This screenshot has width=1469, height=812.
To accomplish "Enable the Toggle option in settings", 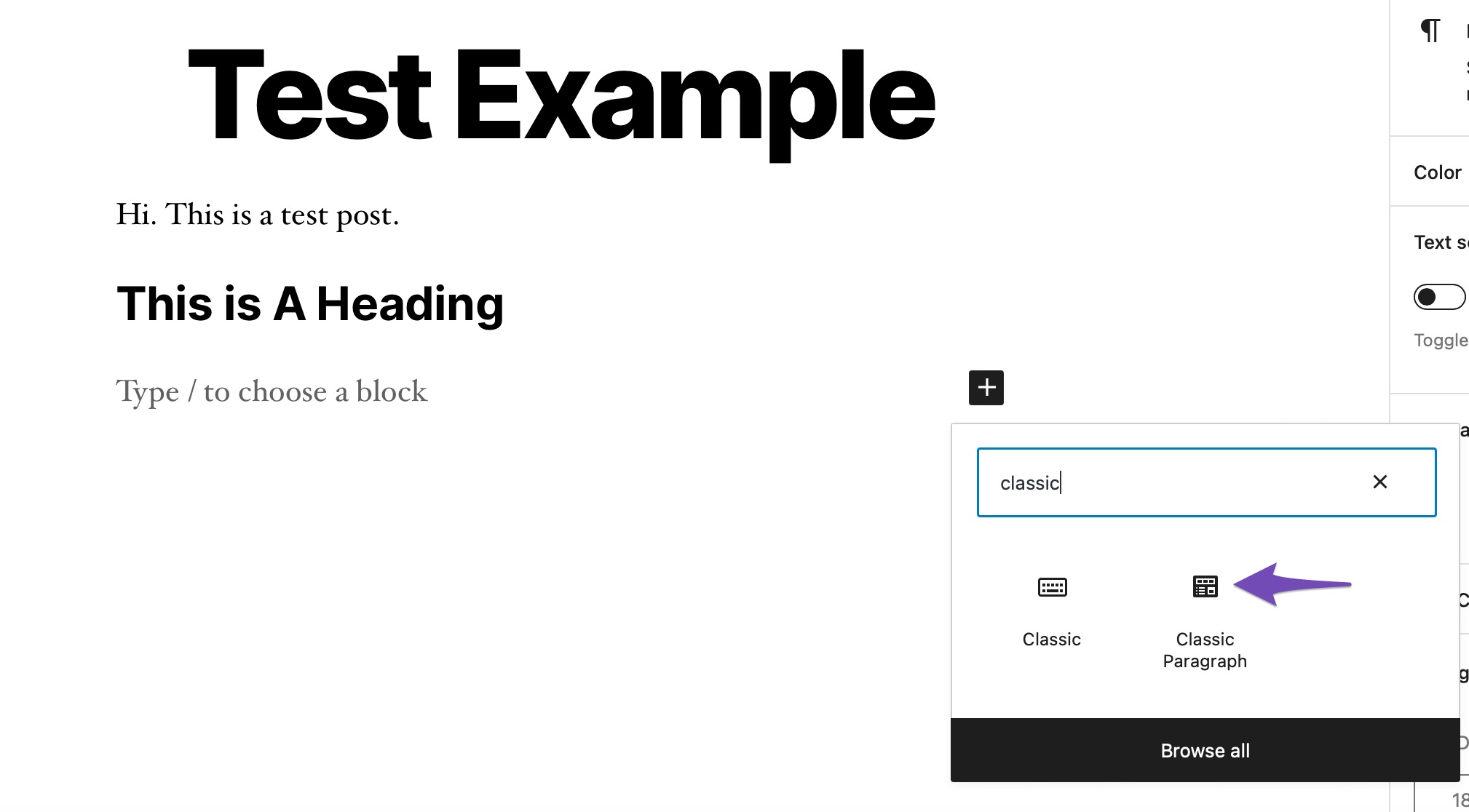I will click(x=1438, y=297).
